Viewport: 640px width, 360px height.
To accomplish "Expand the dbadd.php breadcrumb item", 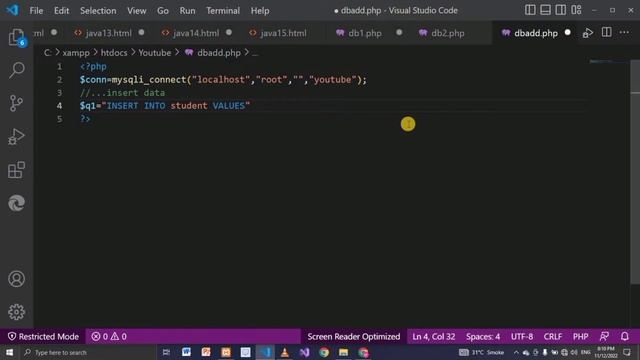I will pos(219,53).
